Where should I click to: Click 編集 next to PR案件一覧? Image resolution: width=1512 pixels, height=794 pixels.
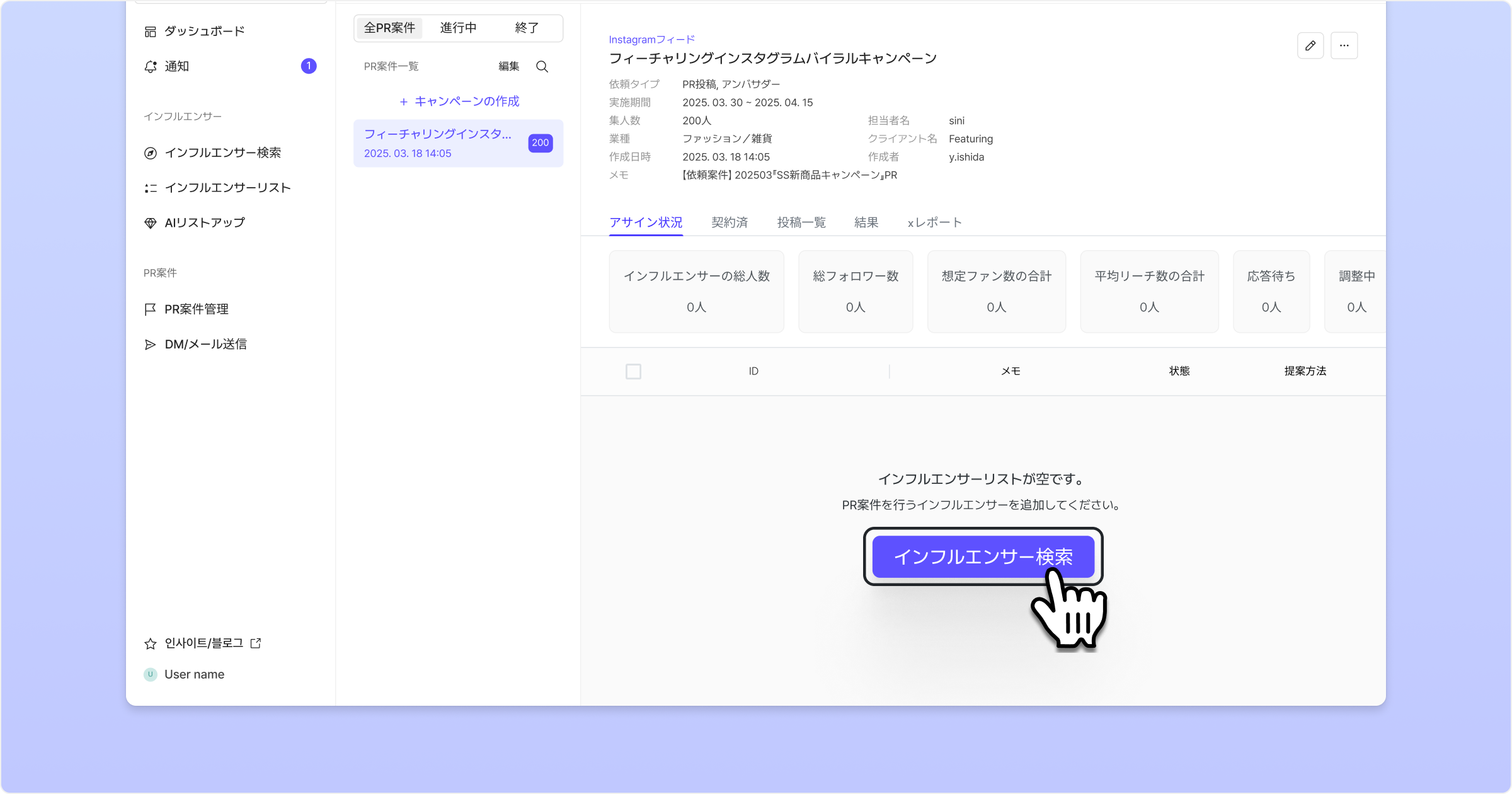click(508, 67)
